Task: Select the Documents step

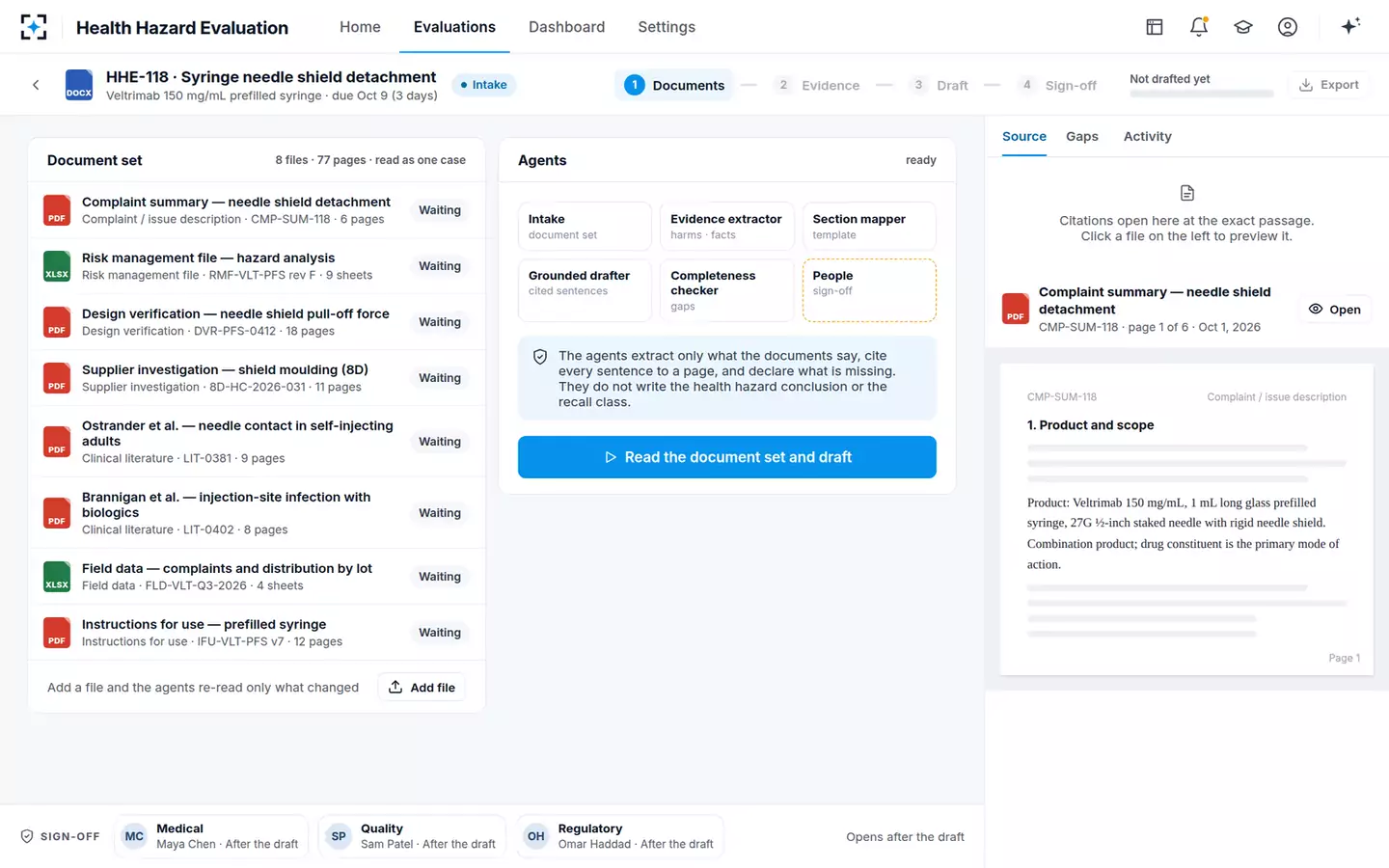Action: click(x=674, y=85)
